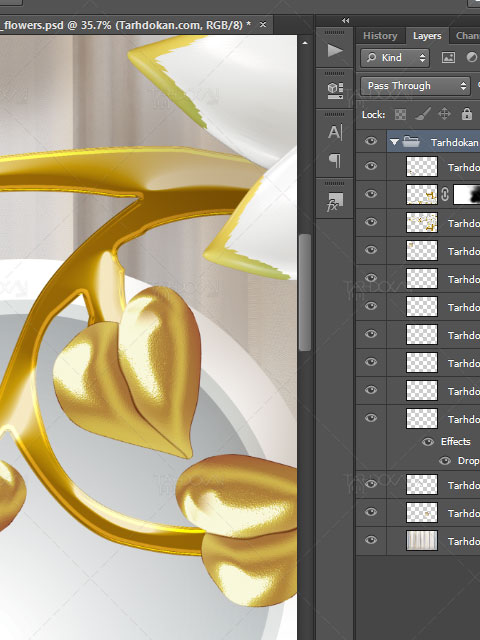Lock all with the padlock icon
Screen dimensions: 480x640
click(x=467, y=114)
